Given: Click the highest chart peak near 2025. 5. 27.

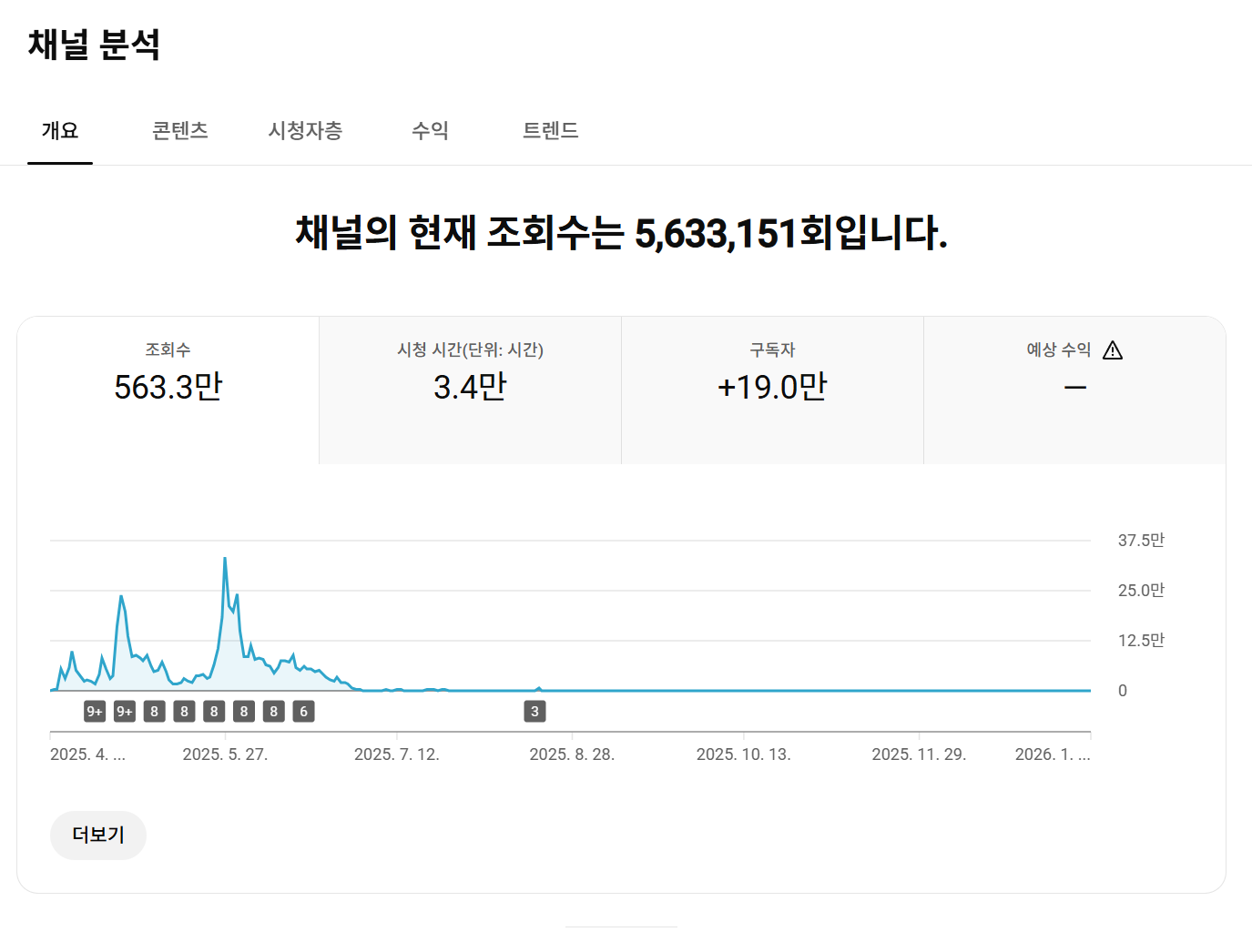Looking at the screenshot, I should (x=225, y=559).
